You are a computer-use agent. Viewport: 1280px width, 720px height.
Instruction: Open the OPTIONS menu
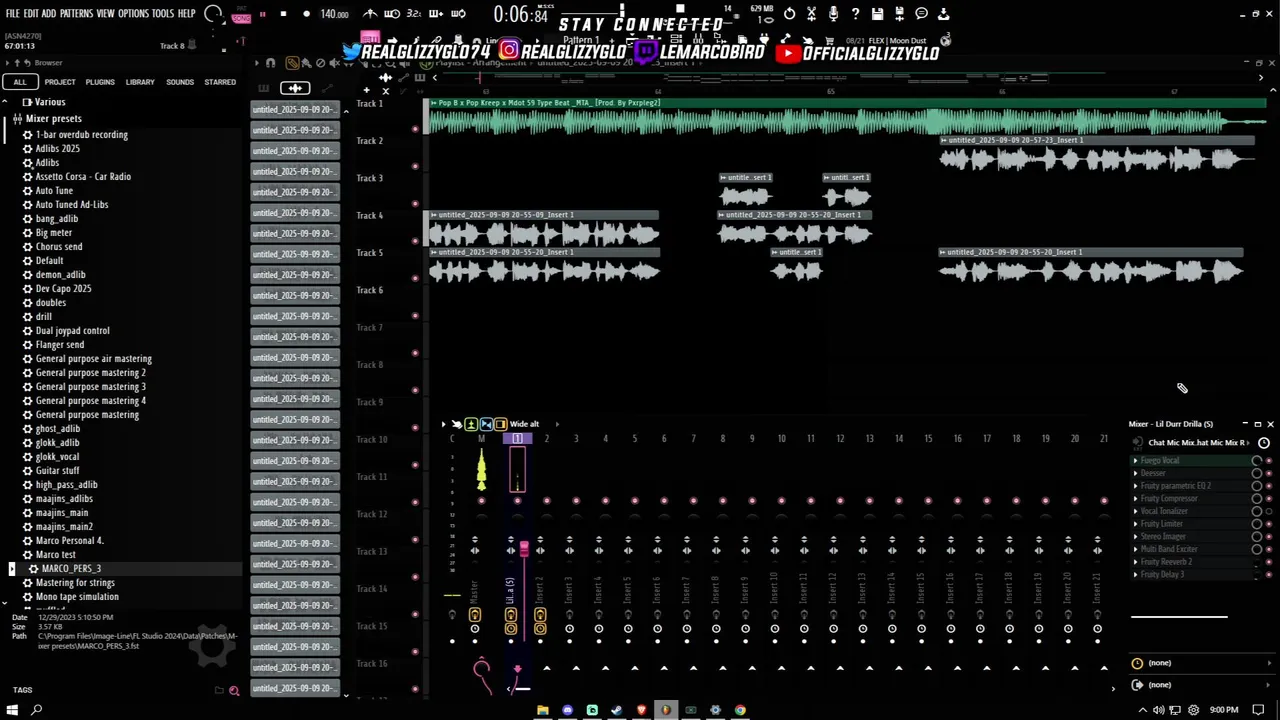[133, 14]
